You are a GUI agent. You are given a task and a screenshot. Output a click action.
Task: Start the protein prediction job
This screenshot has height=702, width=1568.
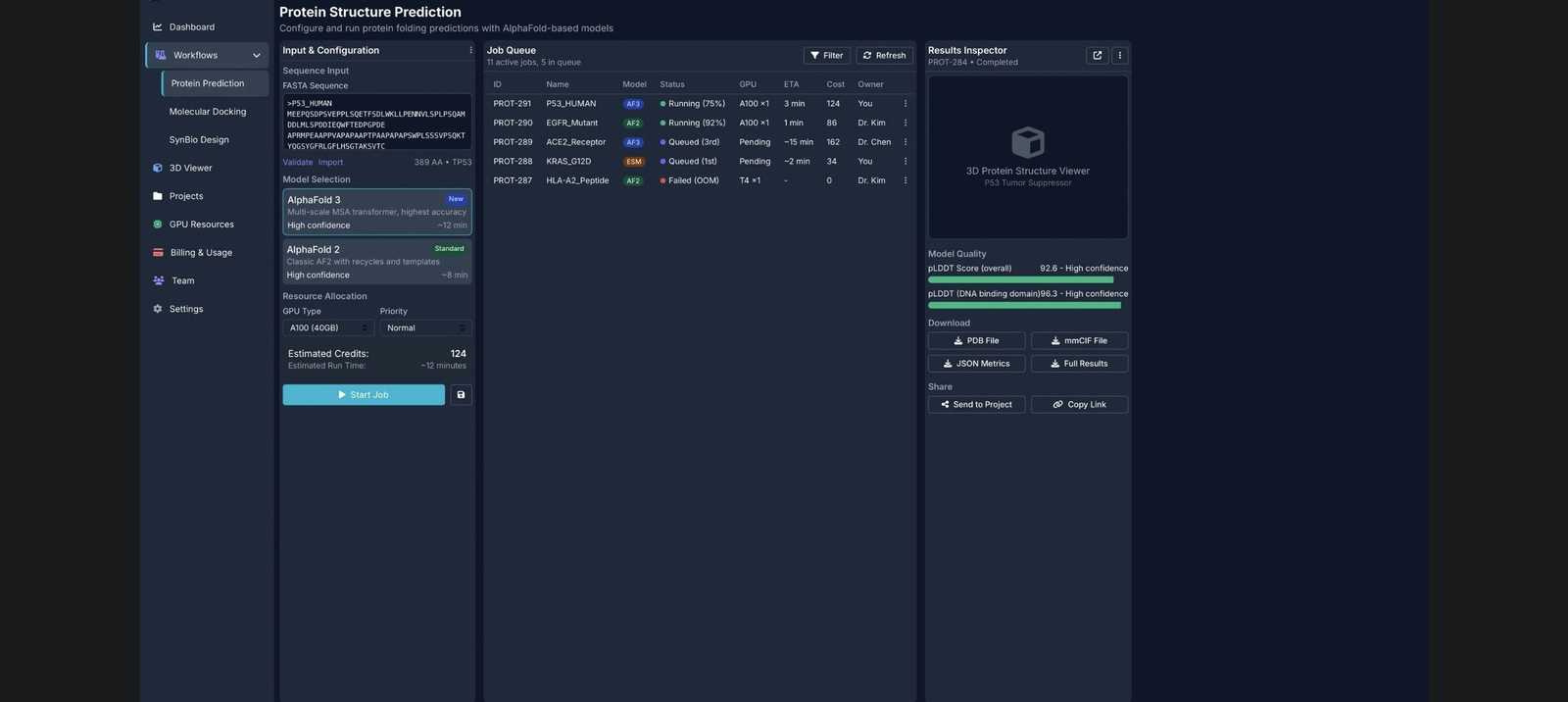point(364,395)
